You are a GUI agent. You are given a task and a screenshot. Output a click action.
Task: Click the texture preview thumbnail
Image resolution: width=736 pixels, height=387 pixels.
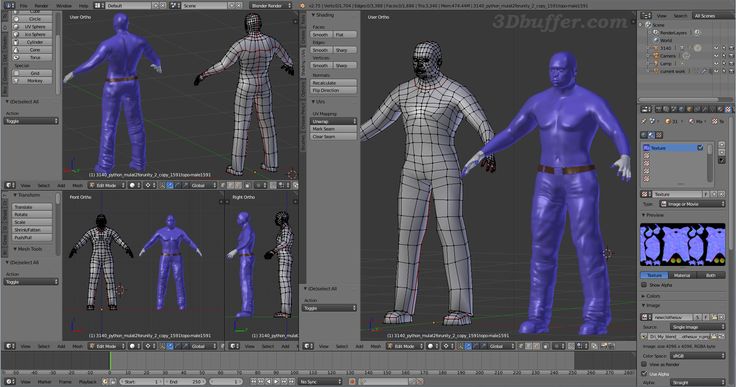coord(682,244)
